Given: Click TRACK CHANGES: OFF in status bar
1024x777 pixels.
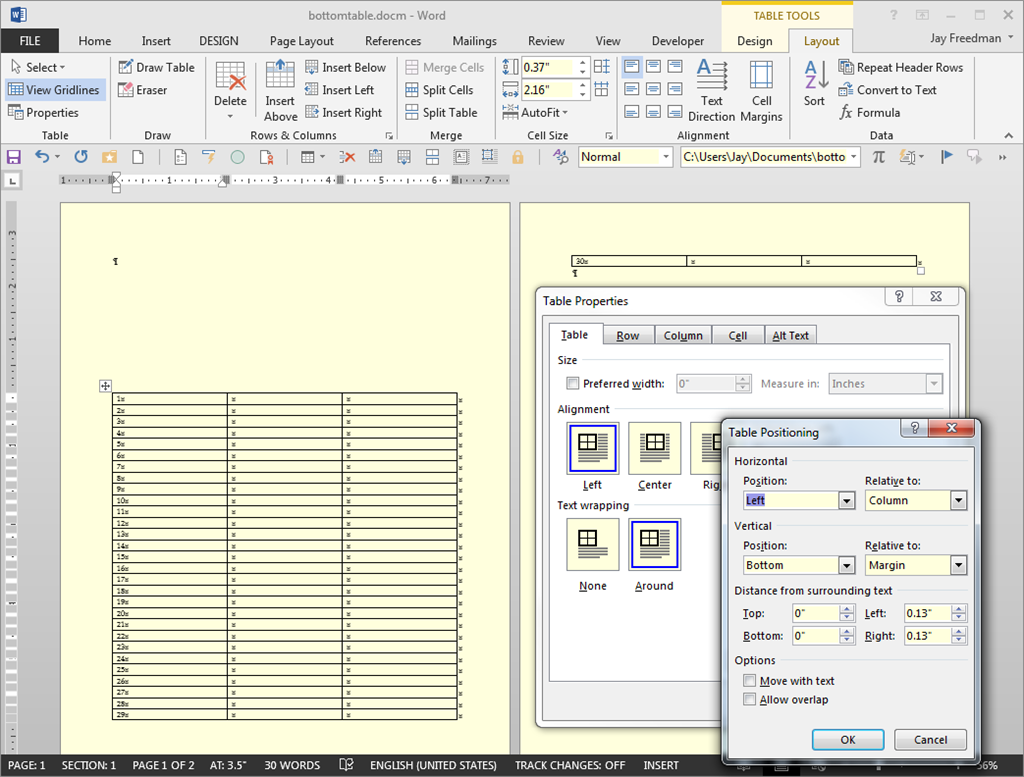Looking at the screenshot, I should [569, 765].
